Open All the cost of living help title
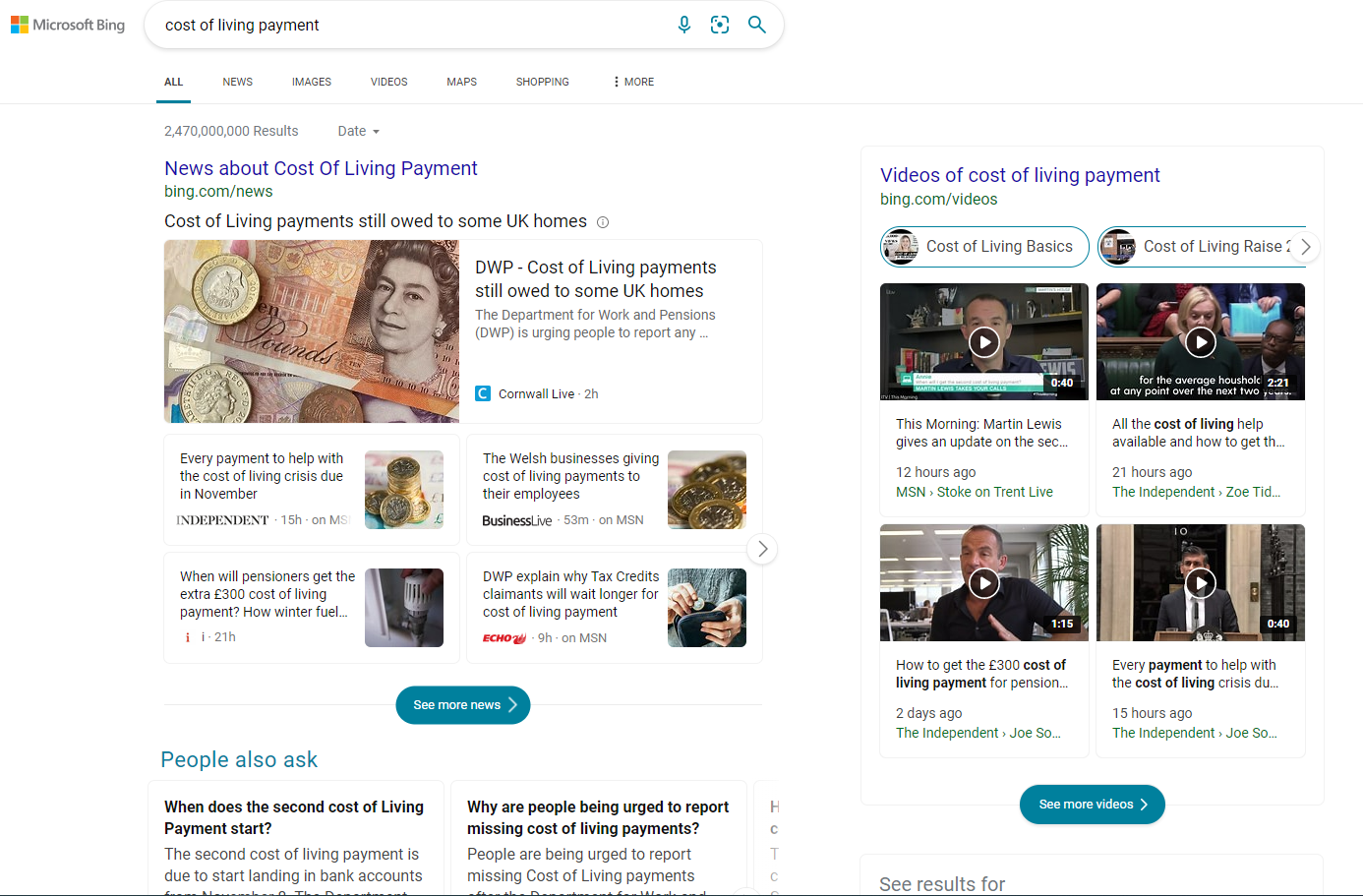The height and width of the screenshot is (896, 1363). pos(1198,433)
